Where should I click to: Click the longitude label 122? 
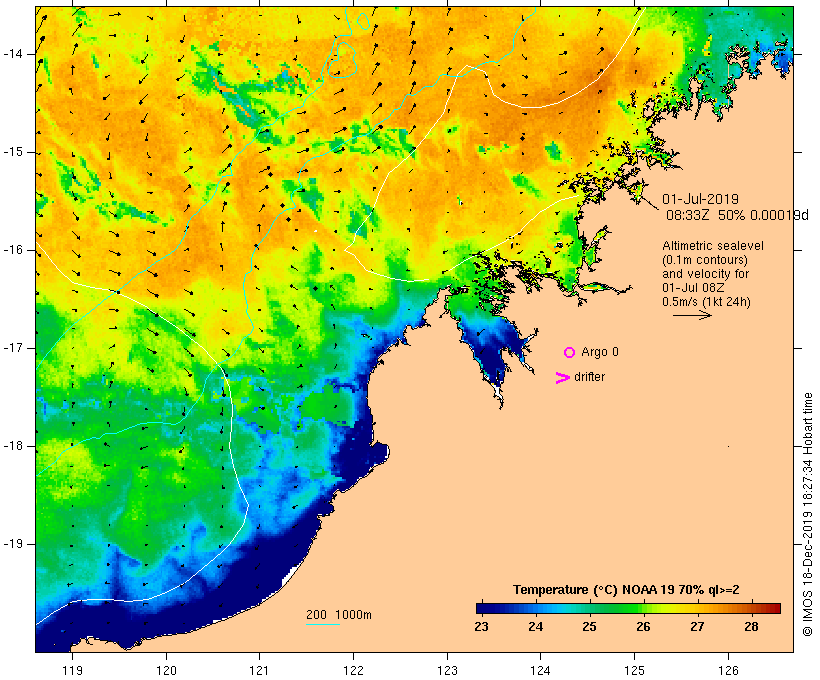point(353,670)
